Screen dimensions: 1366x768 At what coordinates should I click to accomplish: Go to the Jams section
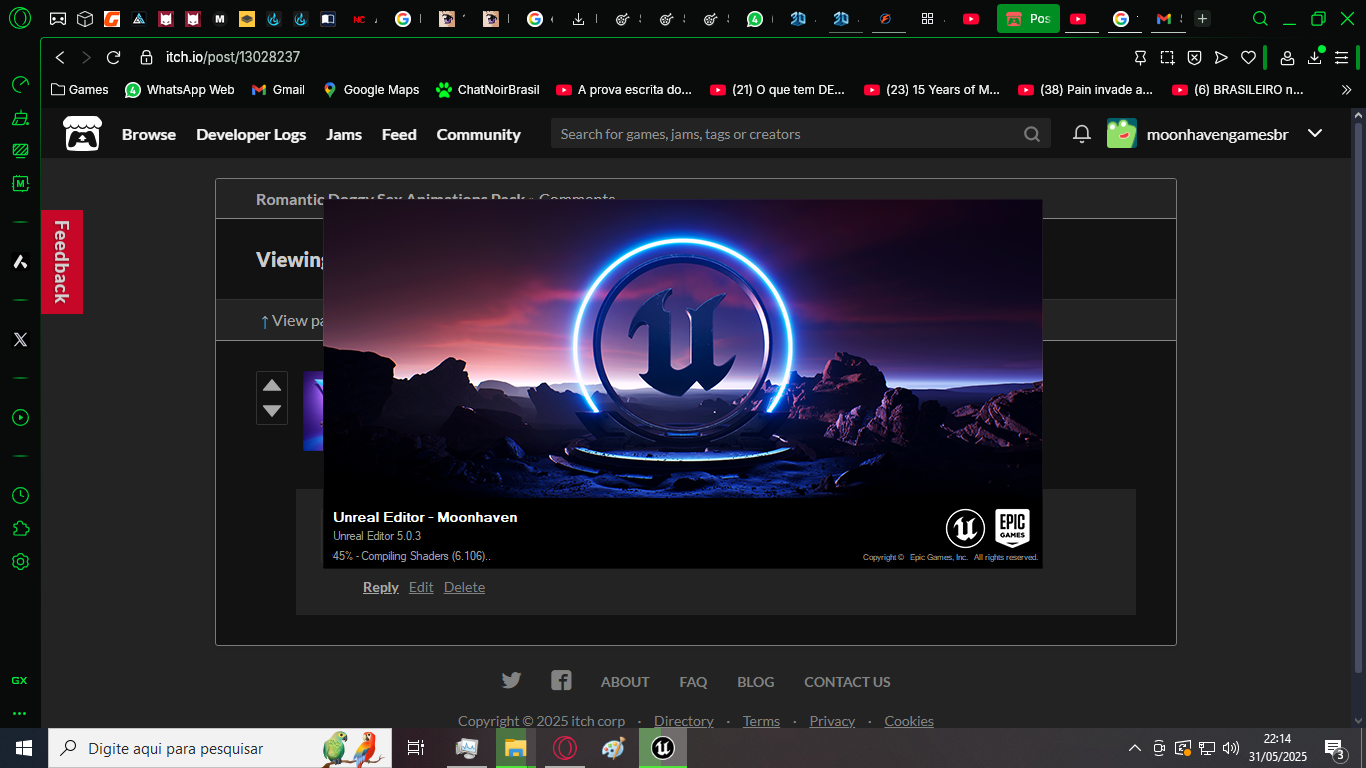(344, 134)
